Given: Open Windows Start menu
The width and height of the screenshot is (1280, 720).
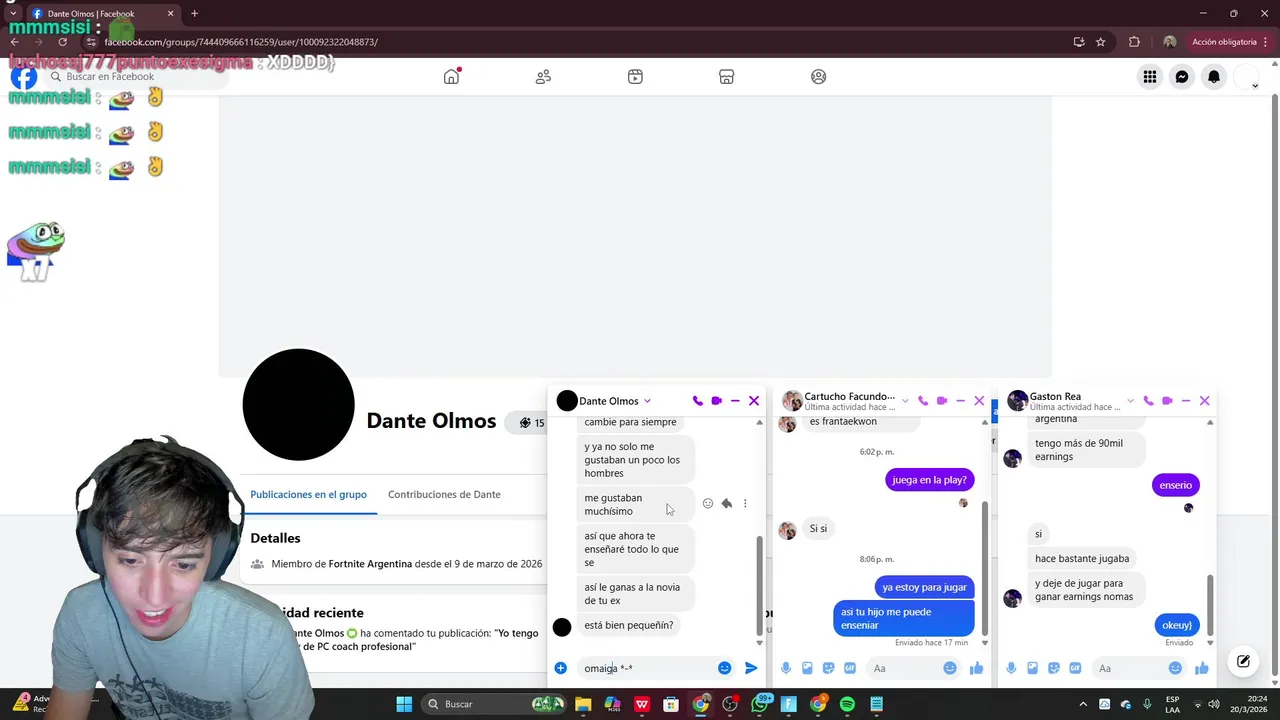Looking at the screenshot, I should pos(404,704).
